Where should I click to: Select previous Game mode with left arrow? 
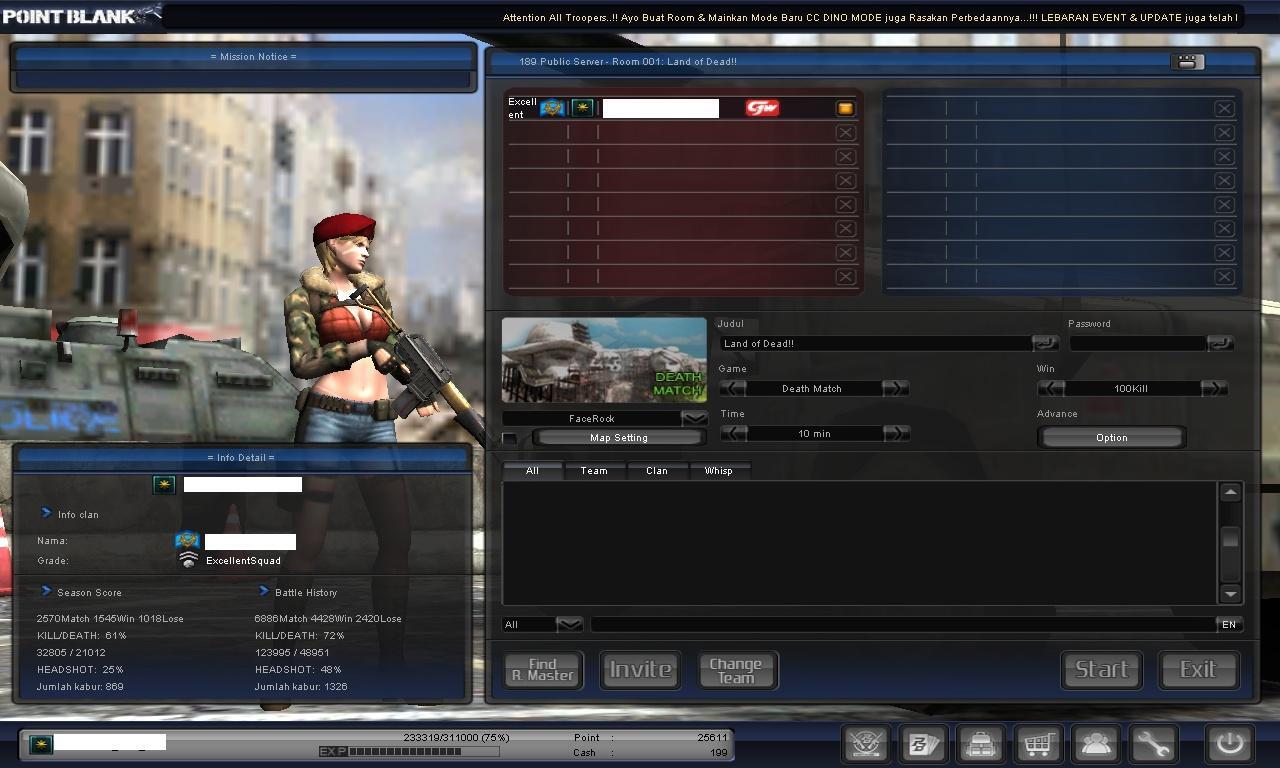(732, 388)
